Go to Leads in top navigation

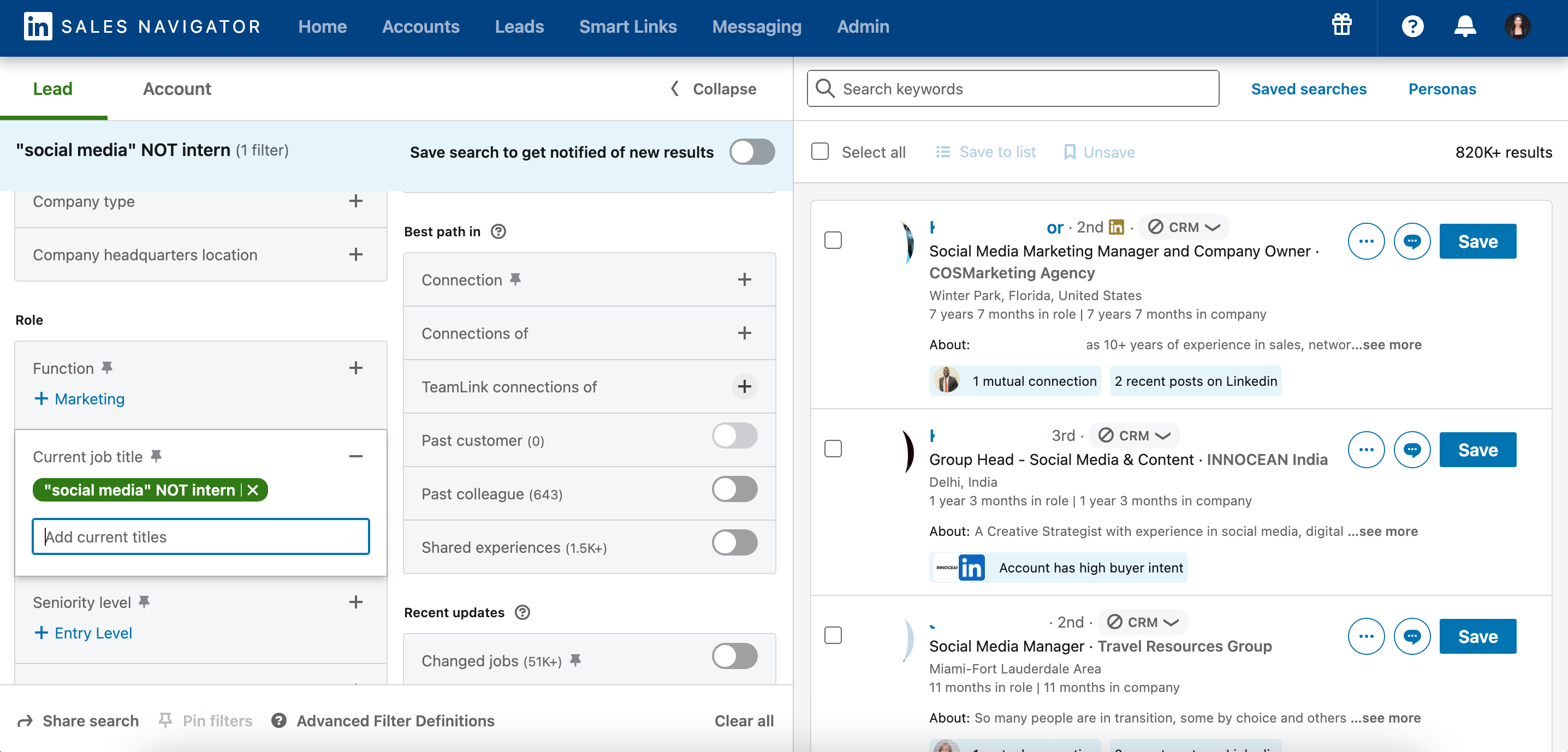coord(519,26)
